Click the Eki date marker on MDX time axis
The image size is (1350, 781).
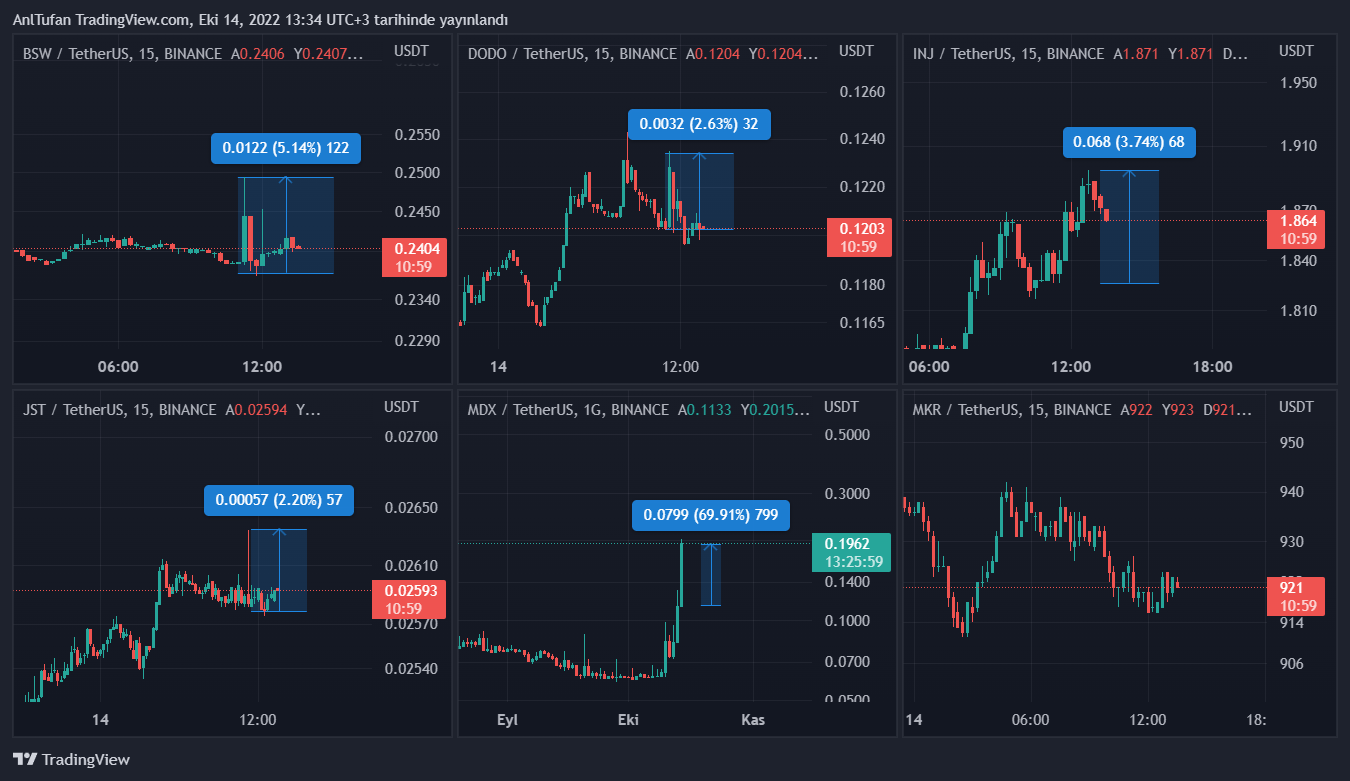pos(628,719)
